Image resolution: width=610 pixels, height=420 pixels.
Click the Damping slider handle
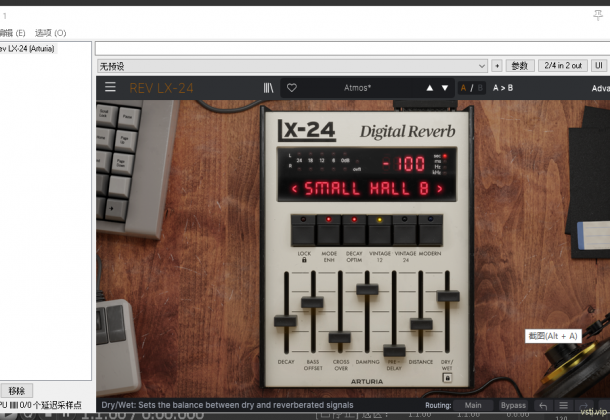tap(367, 289)
